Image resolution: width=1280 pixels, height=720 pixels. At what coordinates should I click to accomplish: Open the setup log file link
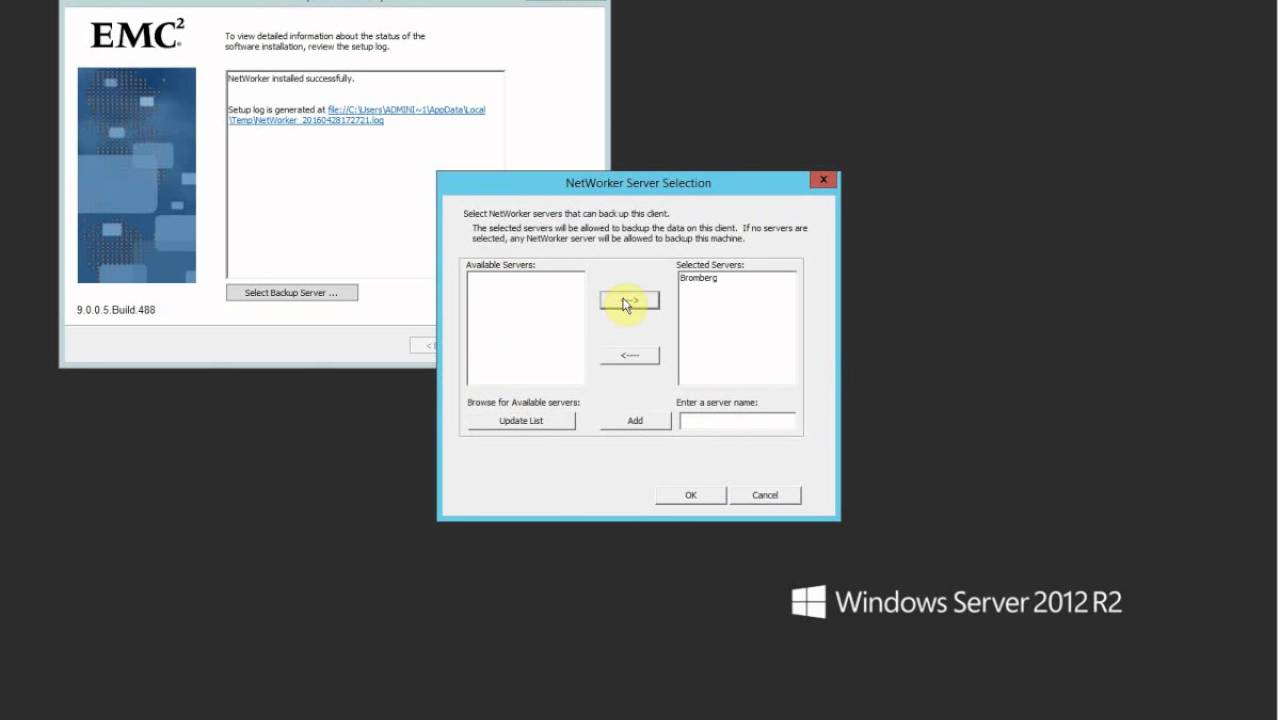356,115
